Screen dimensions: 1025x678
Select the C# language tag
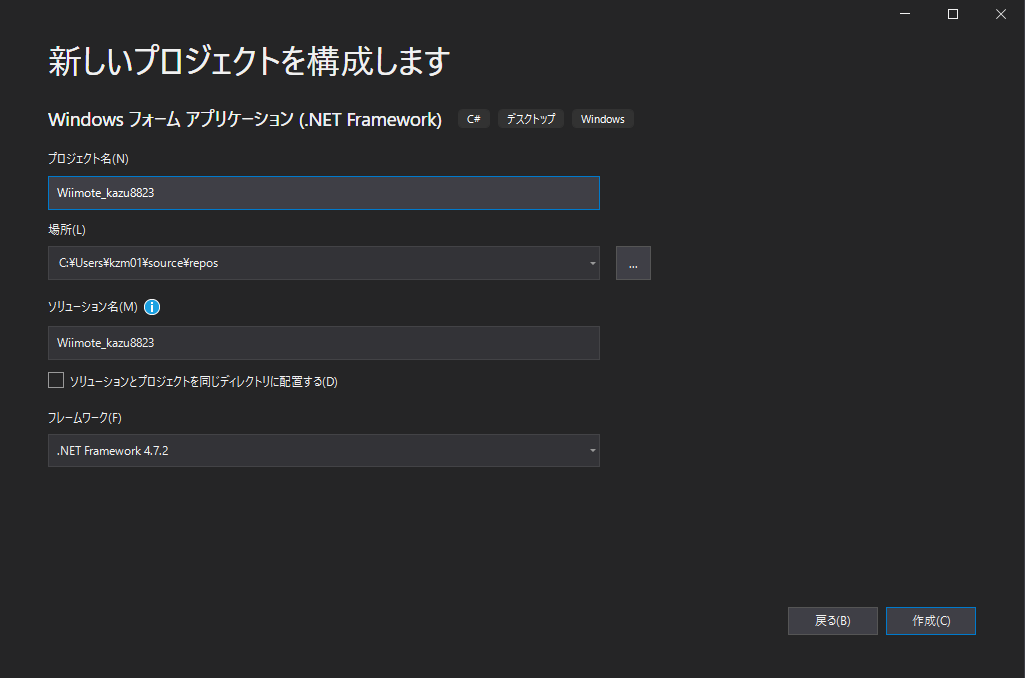click(x=473, y=118)
